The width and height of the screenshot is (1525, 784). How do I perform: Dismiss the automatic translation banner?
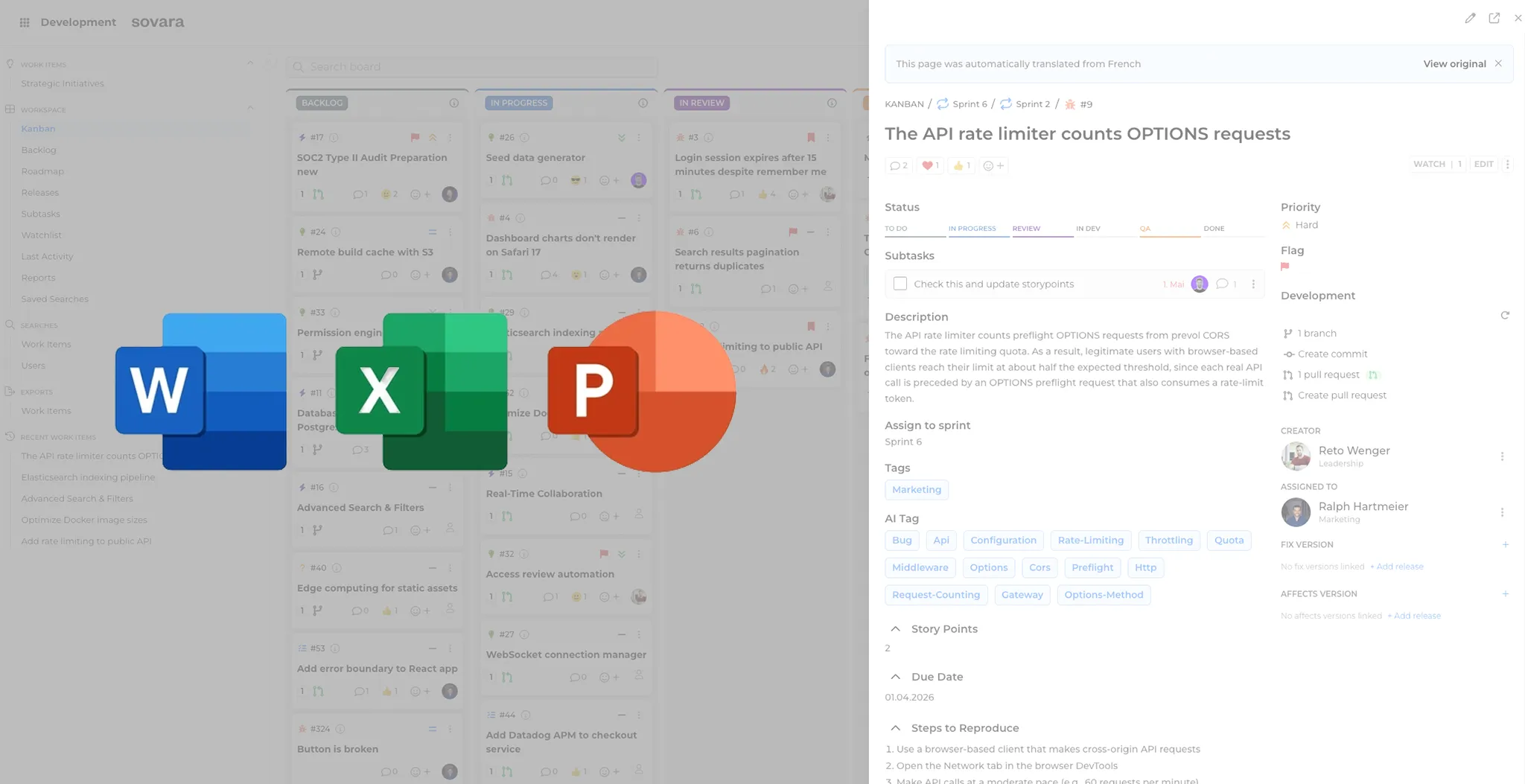[x=1498, y=63]
